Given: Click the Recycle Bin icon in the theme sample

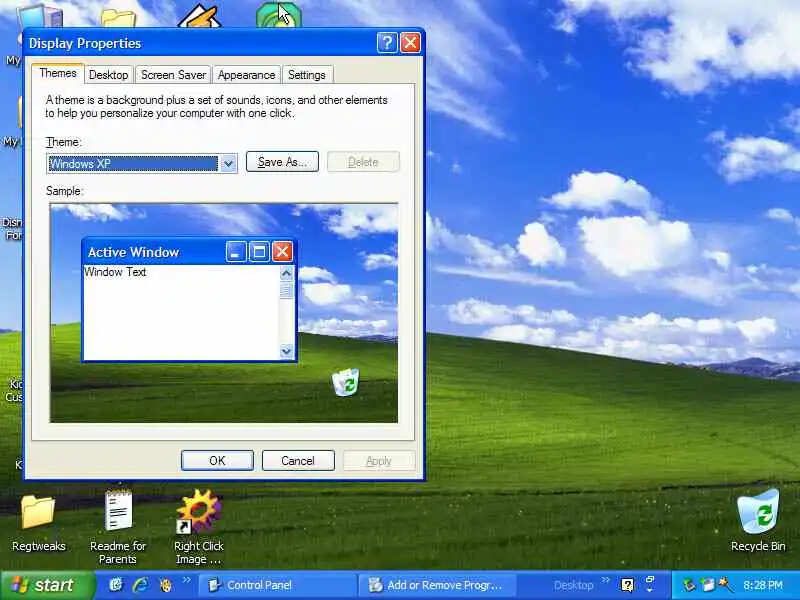Looking at the screenshot, I should point(345,382).
